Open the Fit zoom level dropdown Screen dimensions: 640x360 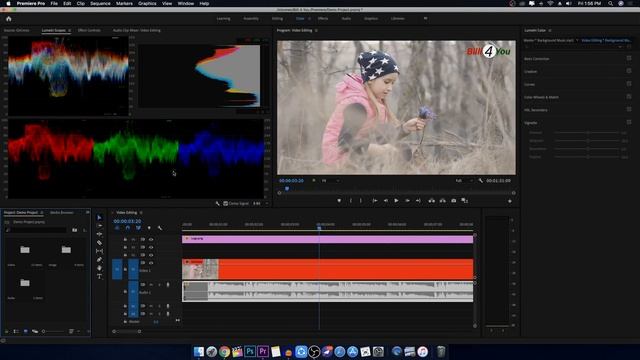pos(330,180)
